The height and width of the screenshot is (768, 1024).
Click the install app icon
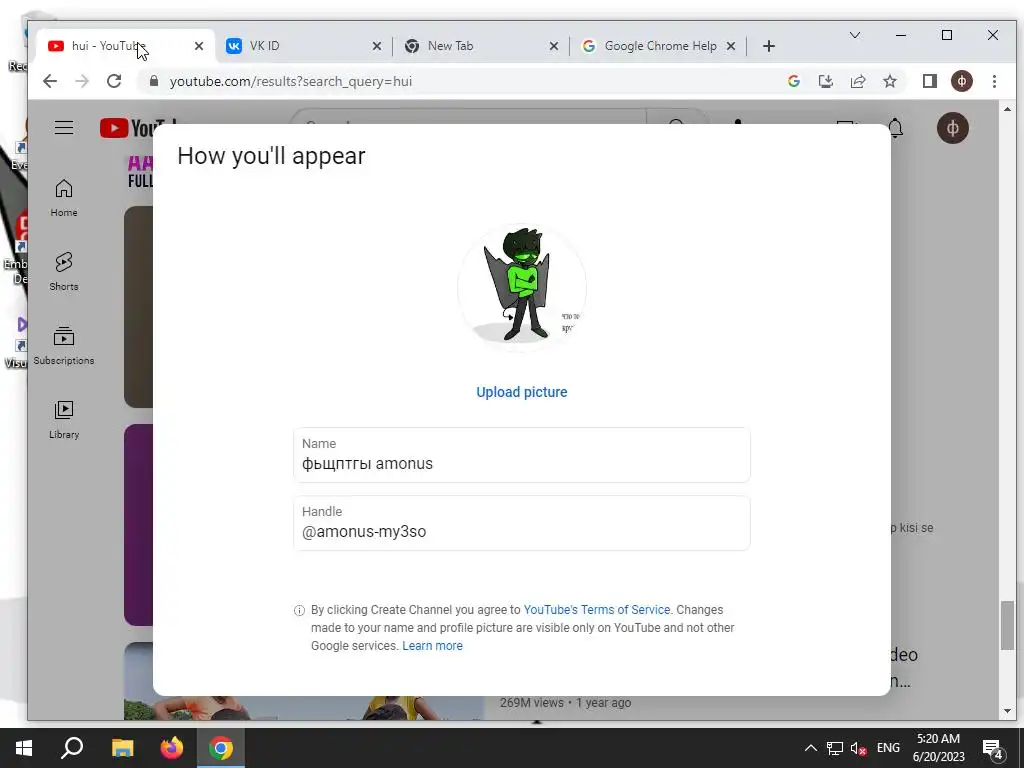click(825, 81)
